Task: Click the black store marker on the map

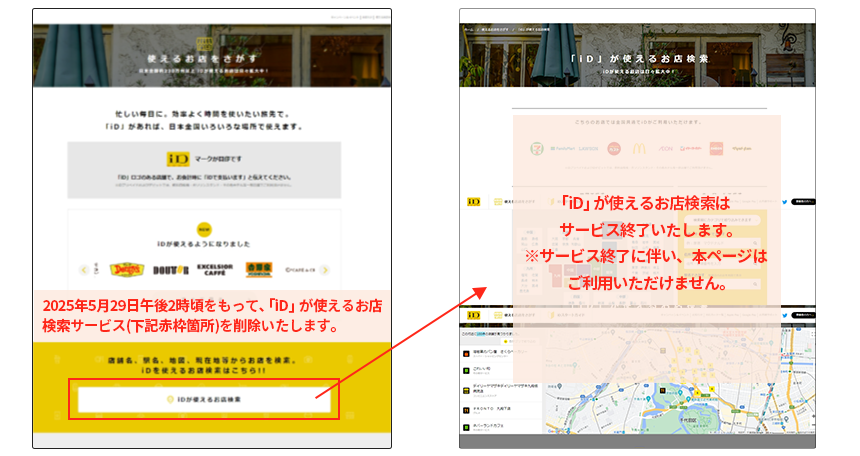Action: tap(663, 390)
